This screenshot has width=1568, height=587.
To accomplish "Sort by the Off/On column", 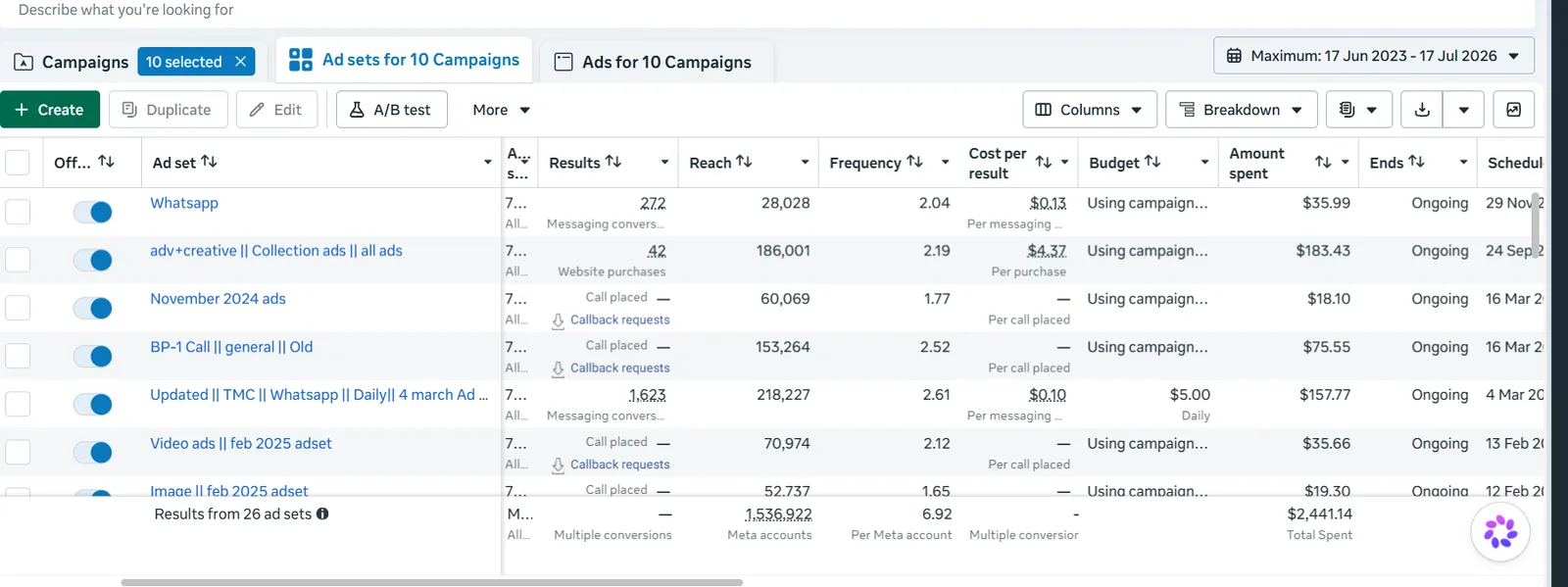I will coord(107,162).
